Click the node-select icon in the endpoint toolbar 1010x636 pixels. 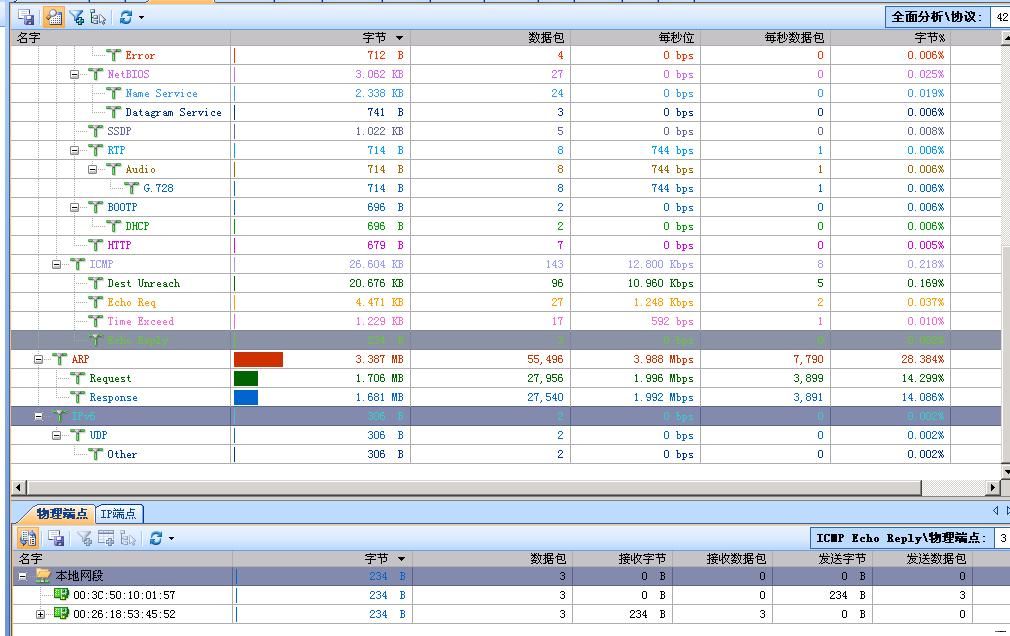click(x=129, y=538)
